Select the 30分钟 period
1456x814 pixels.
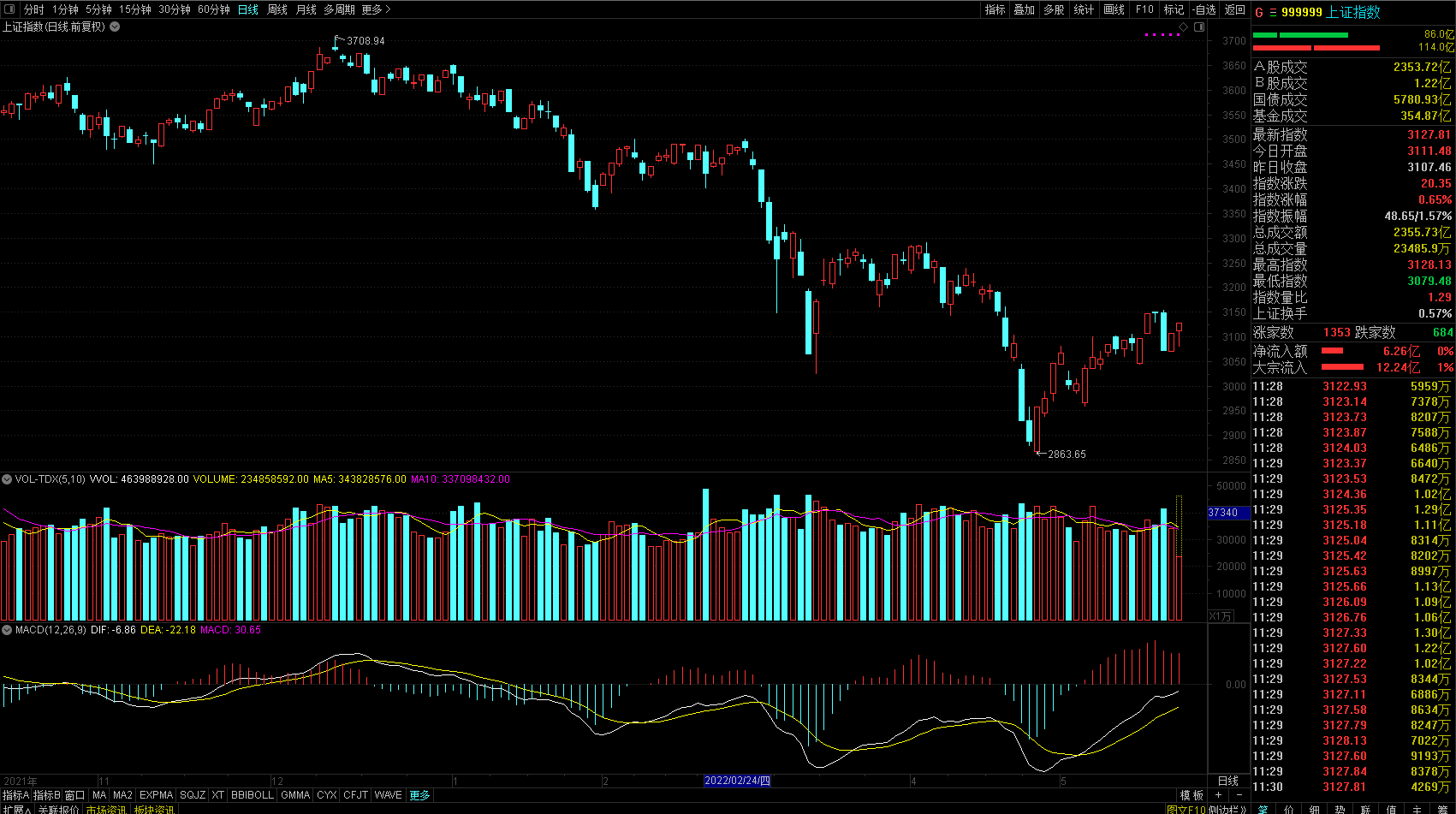(175, 9)
